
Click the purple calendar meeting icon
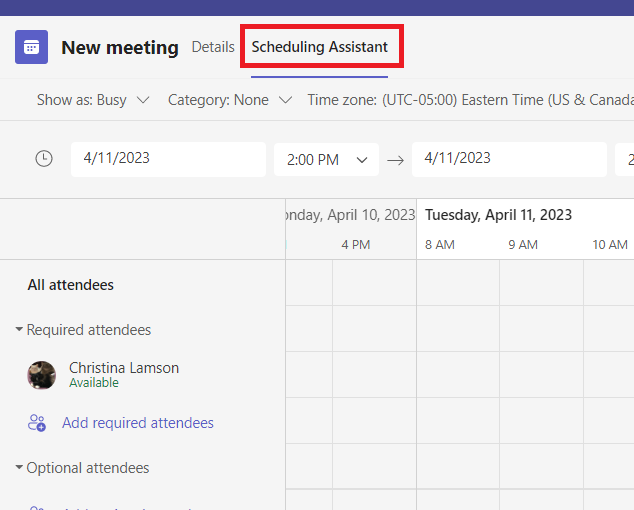point(31,47)
